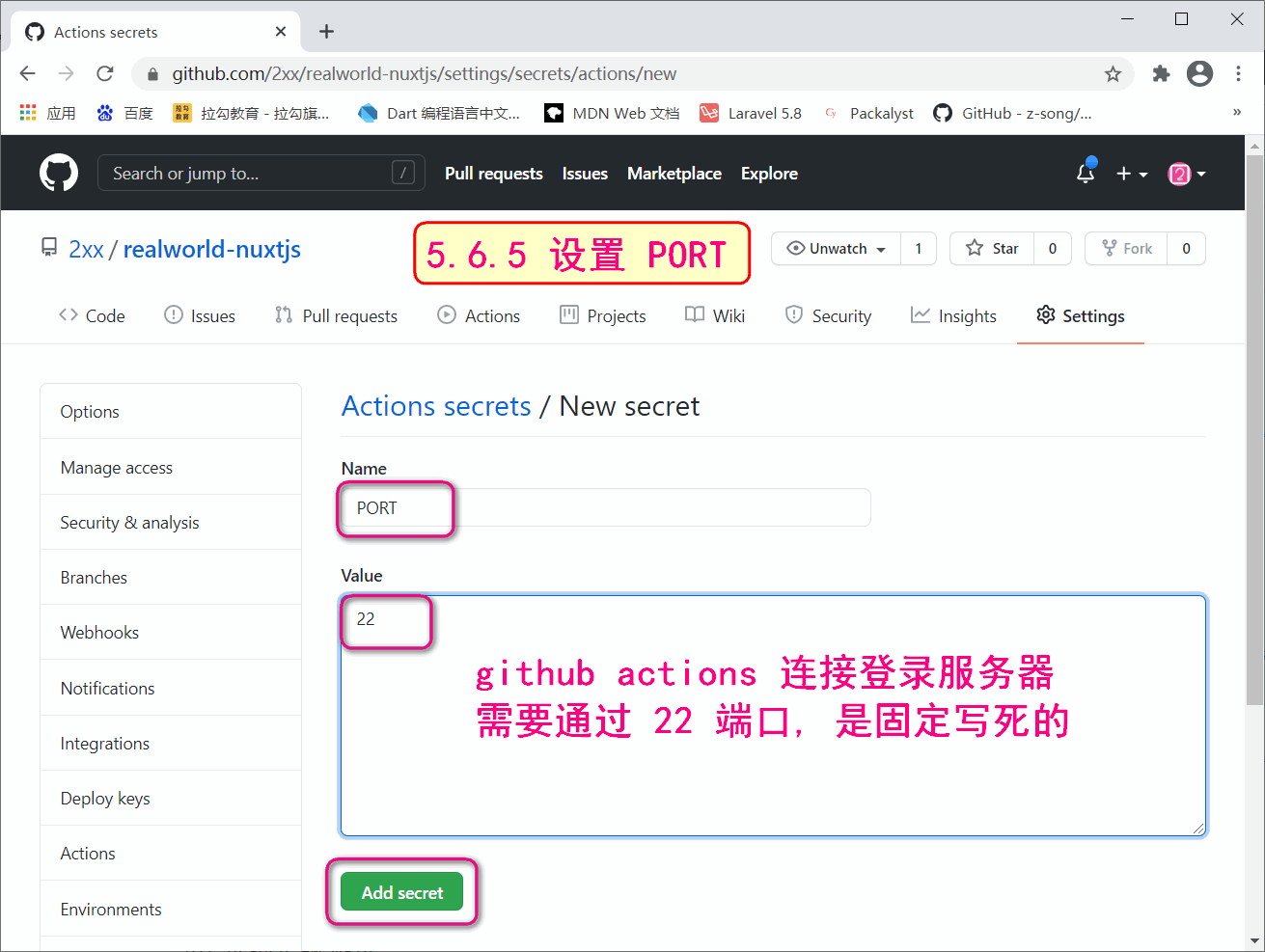1265x952 pixels.
Task: Click the secret Name input field
Action: point(606,507)
